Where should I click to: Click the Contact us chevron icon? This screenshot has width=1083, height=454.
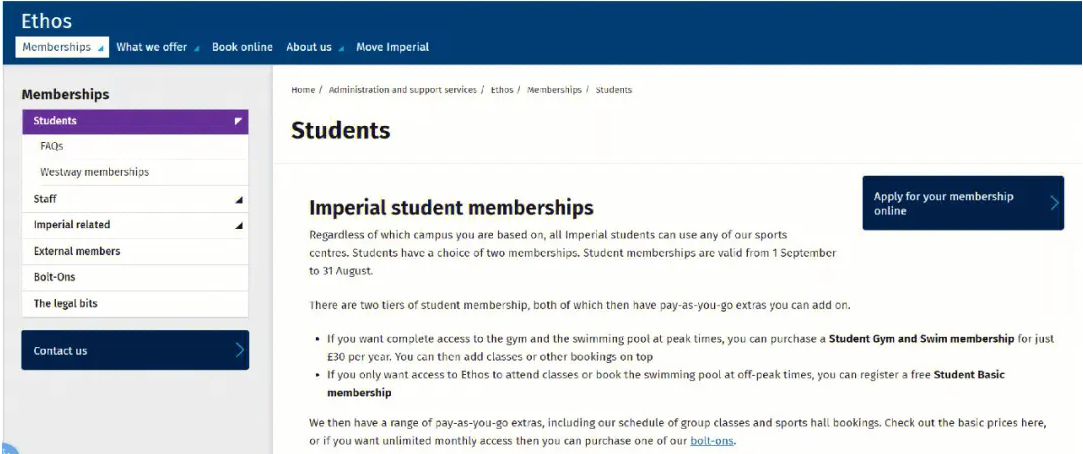(x=240, y=350)
